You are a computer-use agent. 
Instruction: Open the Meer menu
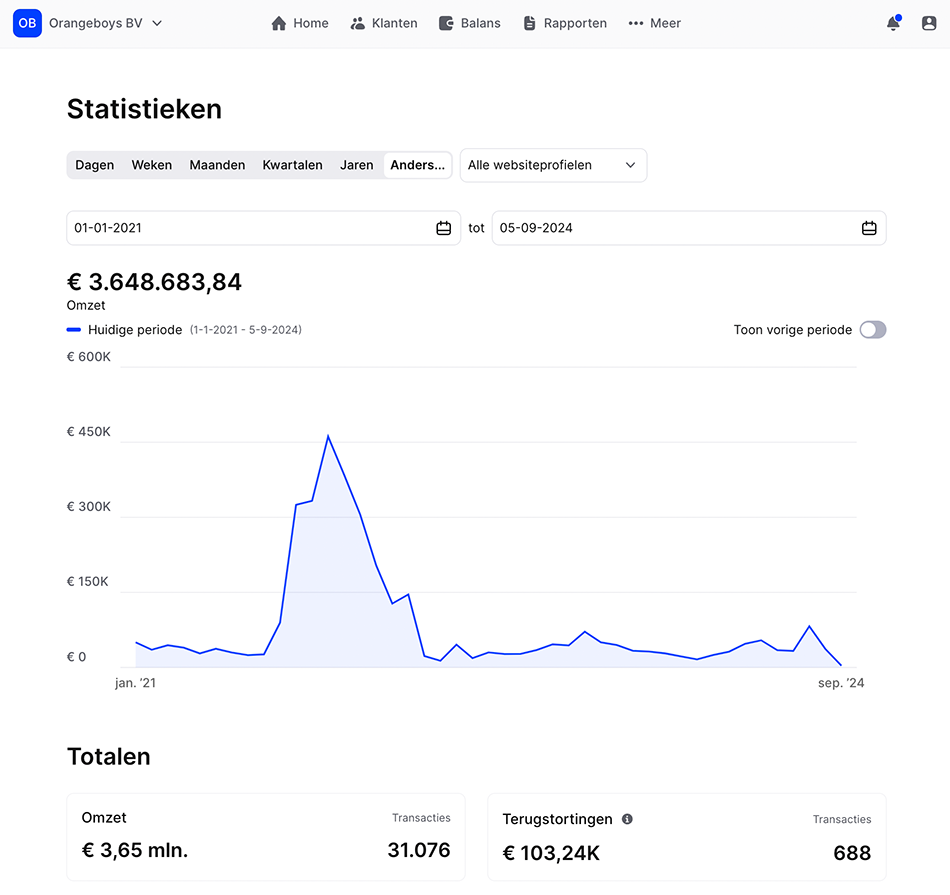coord(655,23)
